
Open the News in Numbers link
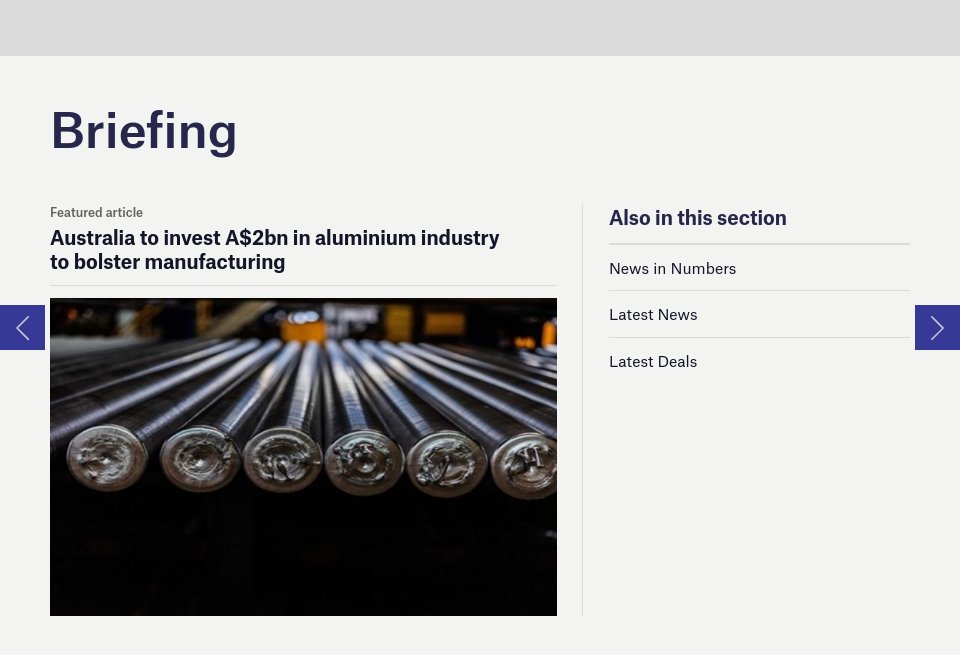coord(672,268)
